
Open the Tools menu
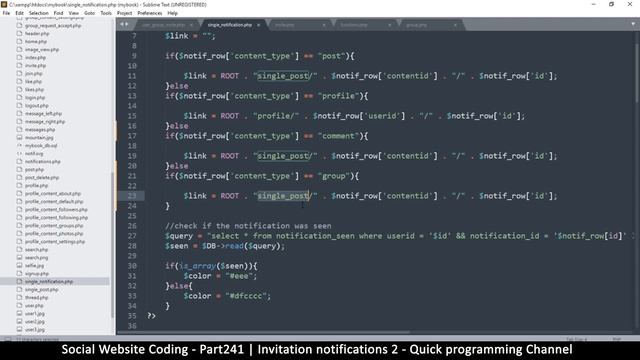(106, 13)
